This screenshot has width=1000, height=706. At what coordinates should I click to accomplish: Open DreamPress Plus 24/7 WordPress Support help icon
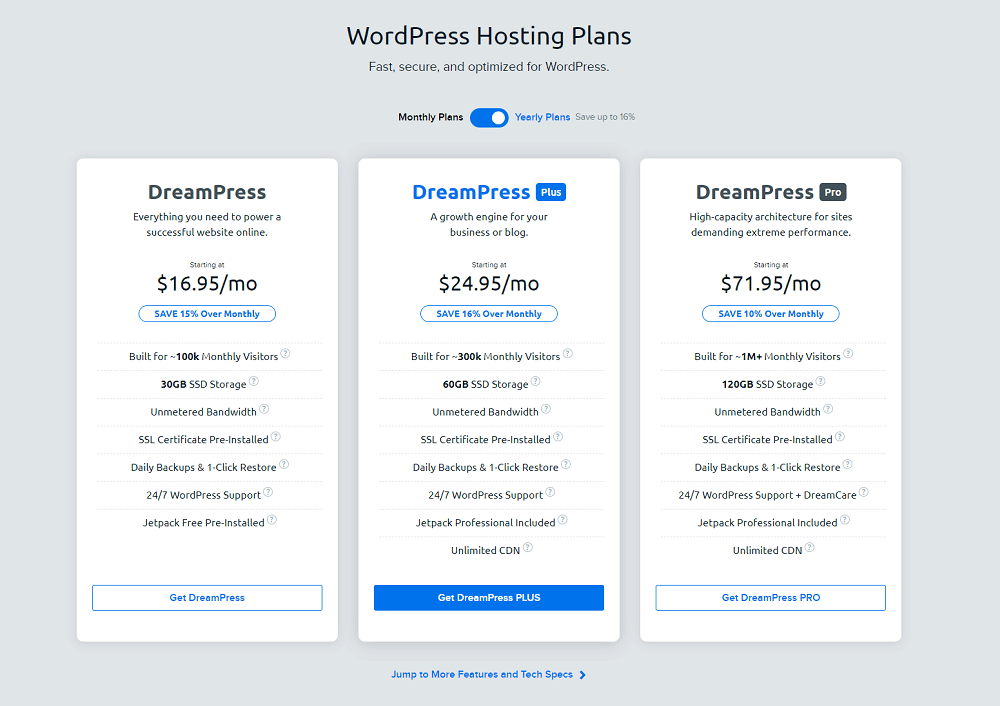(550, 492)
